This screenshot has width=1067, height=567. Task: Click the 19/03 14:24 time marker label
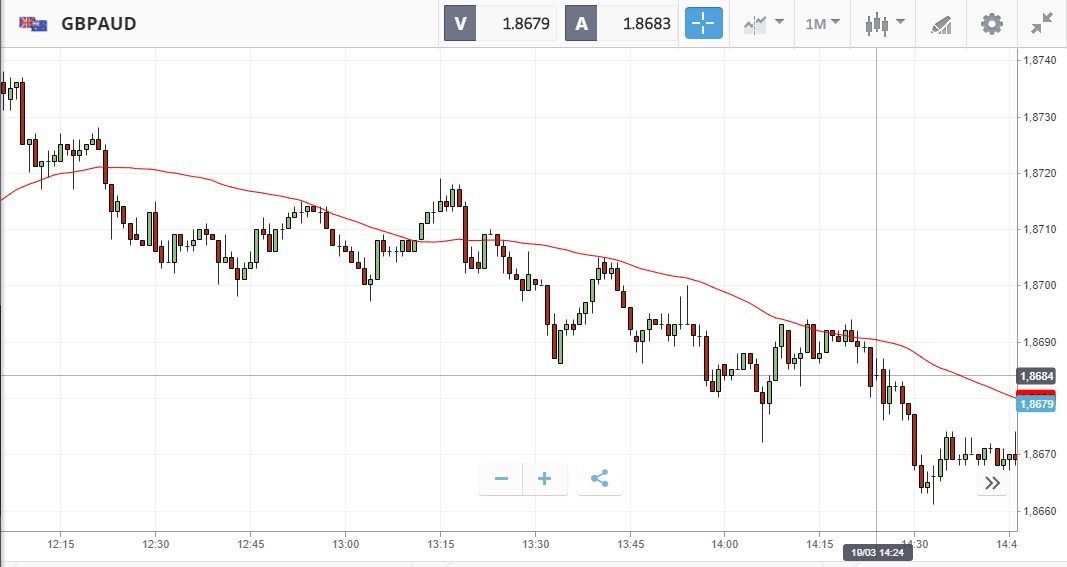877,552
